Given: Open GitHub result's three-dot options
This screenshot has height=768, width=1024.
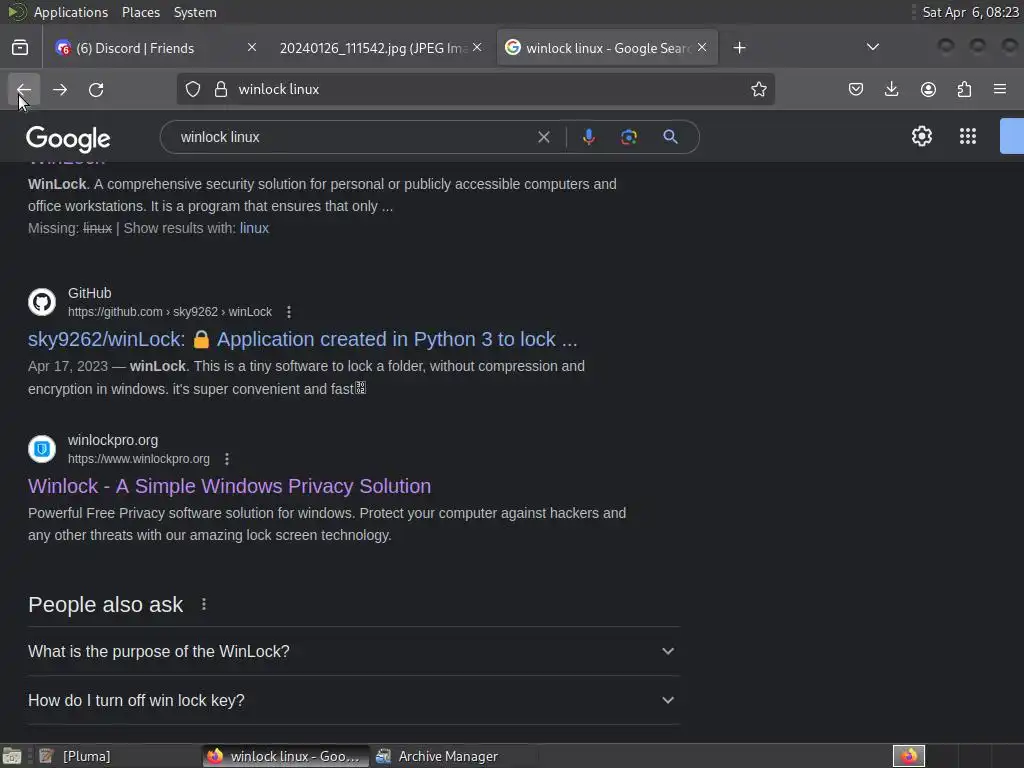Looking at the screenshot, I should (x=289, y=312).
